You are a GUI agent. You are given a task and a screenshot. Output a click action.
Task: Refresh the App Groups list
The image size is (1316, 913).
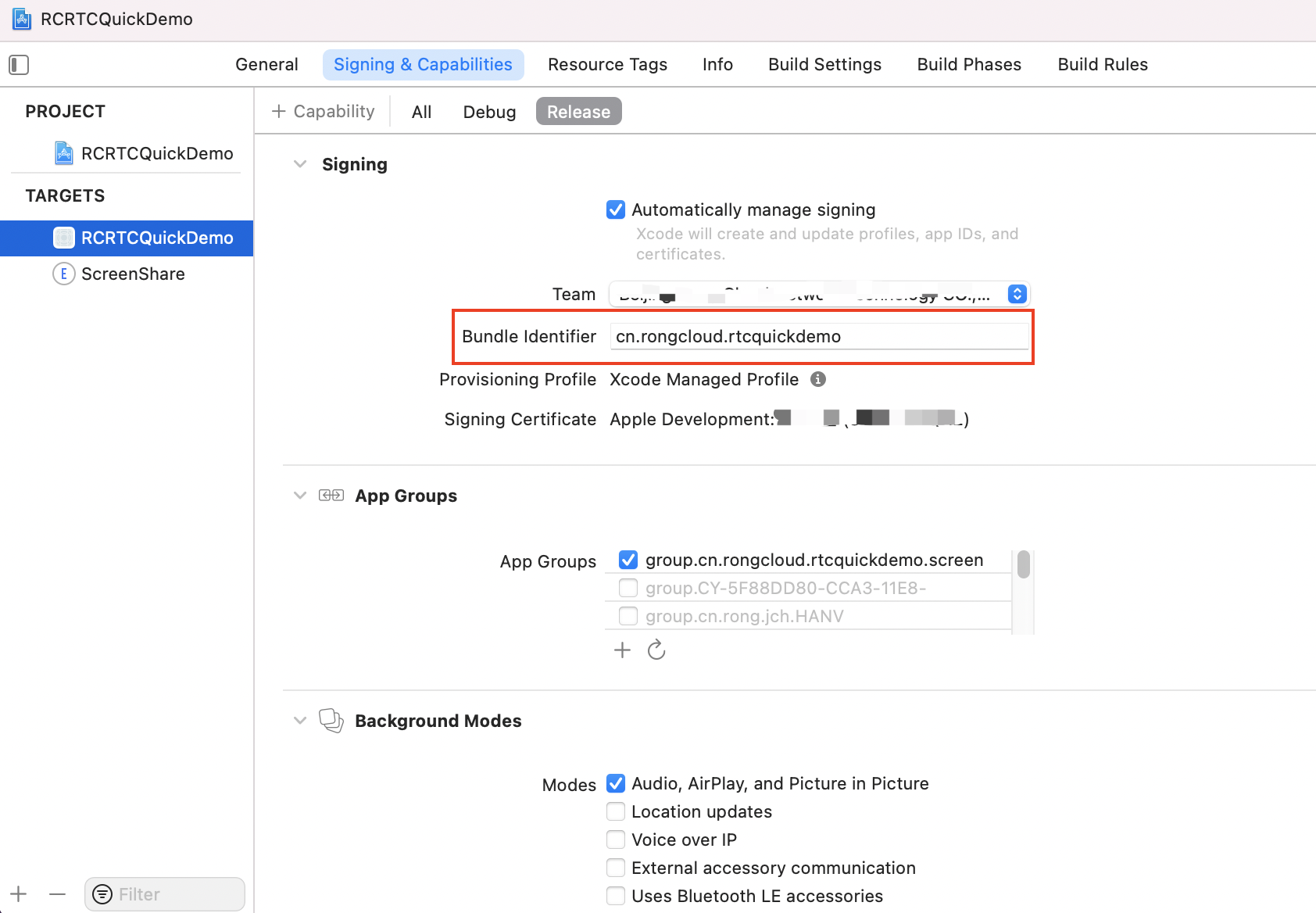coord(656,650)
